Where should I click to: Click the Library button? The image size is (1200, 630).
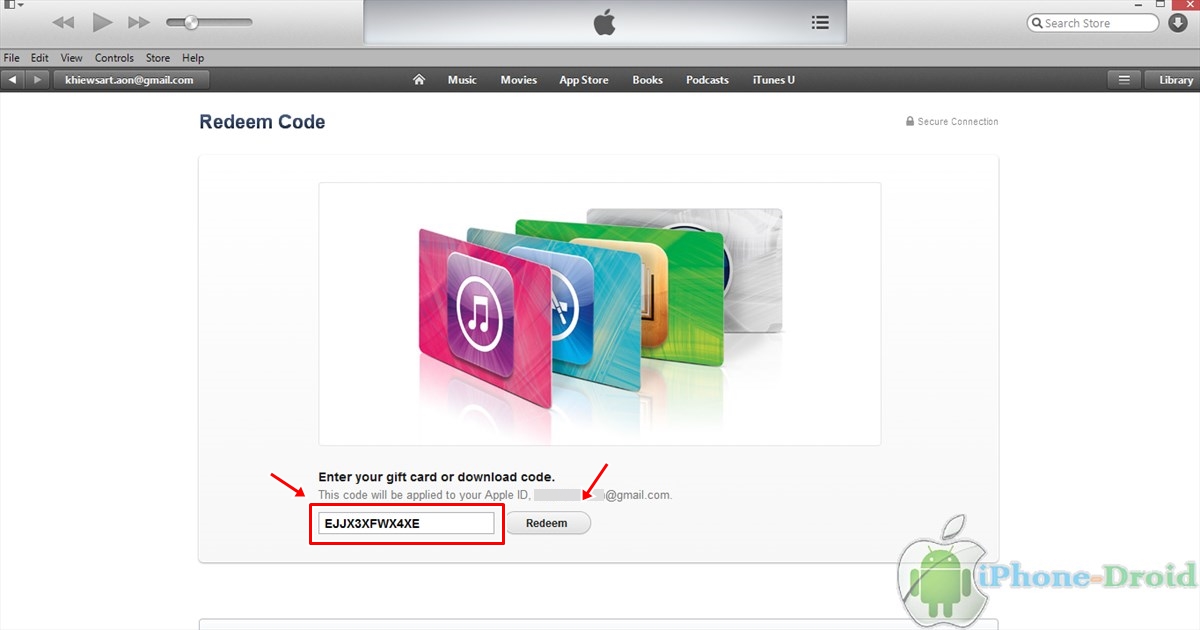[1176, 80]
